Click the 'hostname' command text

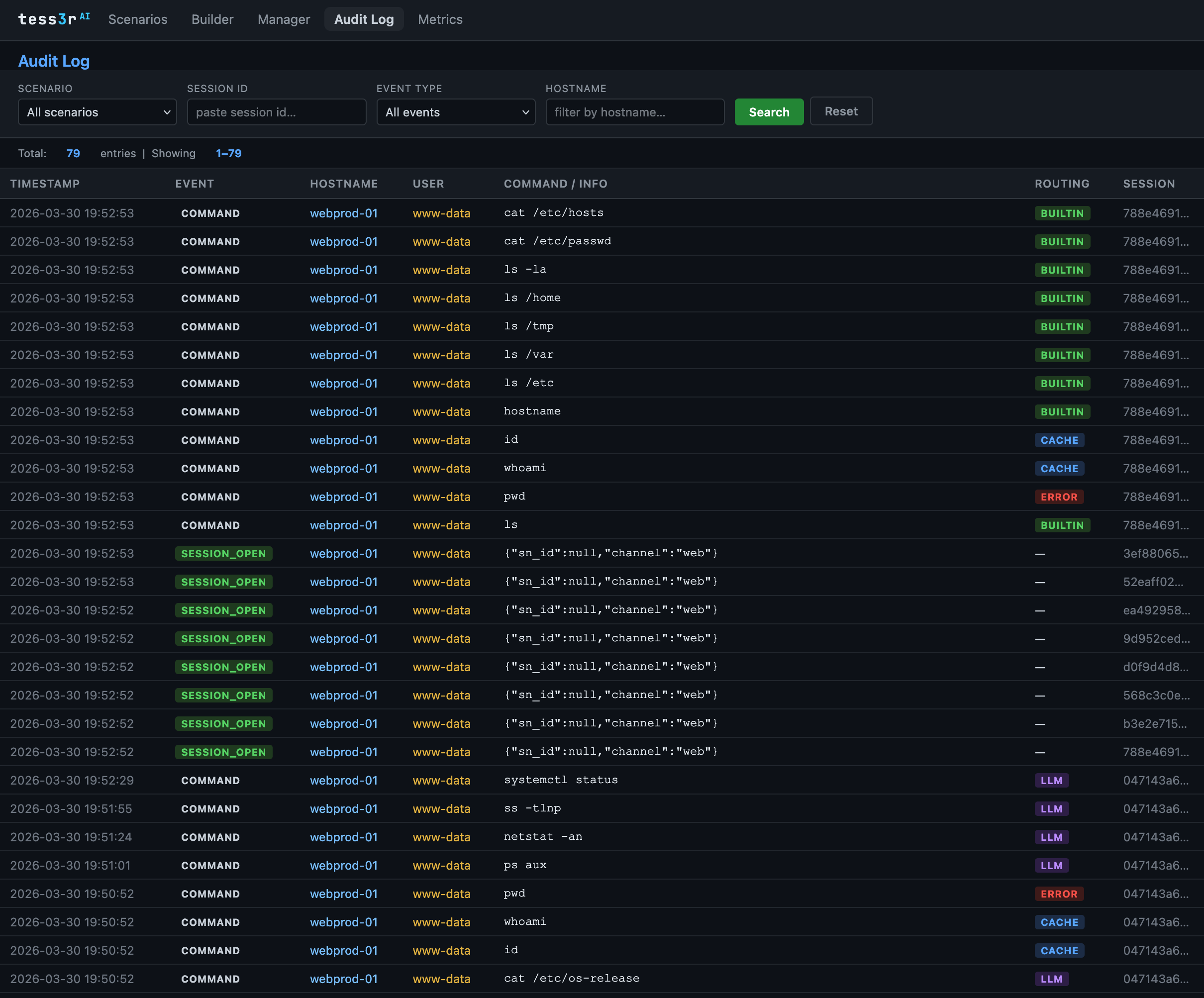click(532, 411)
